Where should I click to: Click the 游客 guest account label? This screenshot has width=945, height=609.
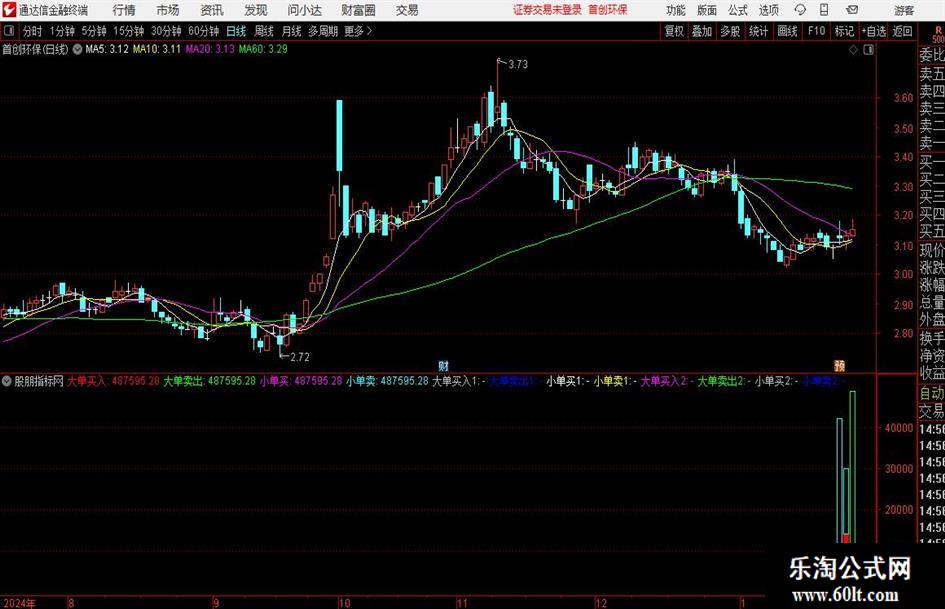(x=904, y=10)
